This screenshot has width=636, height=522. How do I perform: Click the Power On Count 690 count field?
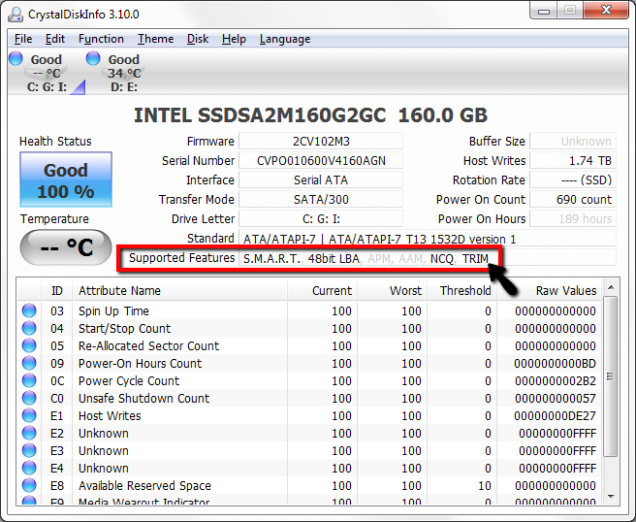tap(573, 200)
